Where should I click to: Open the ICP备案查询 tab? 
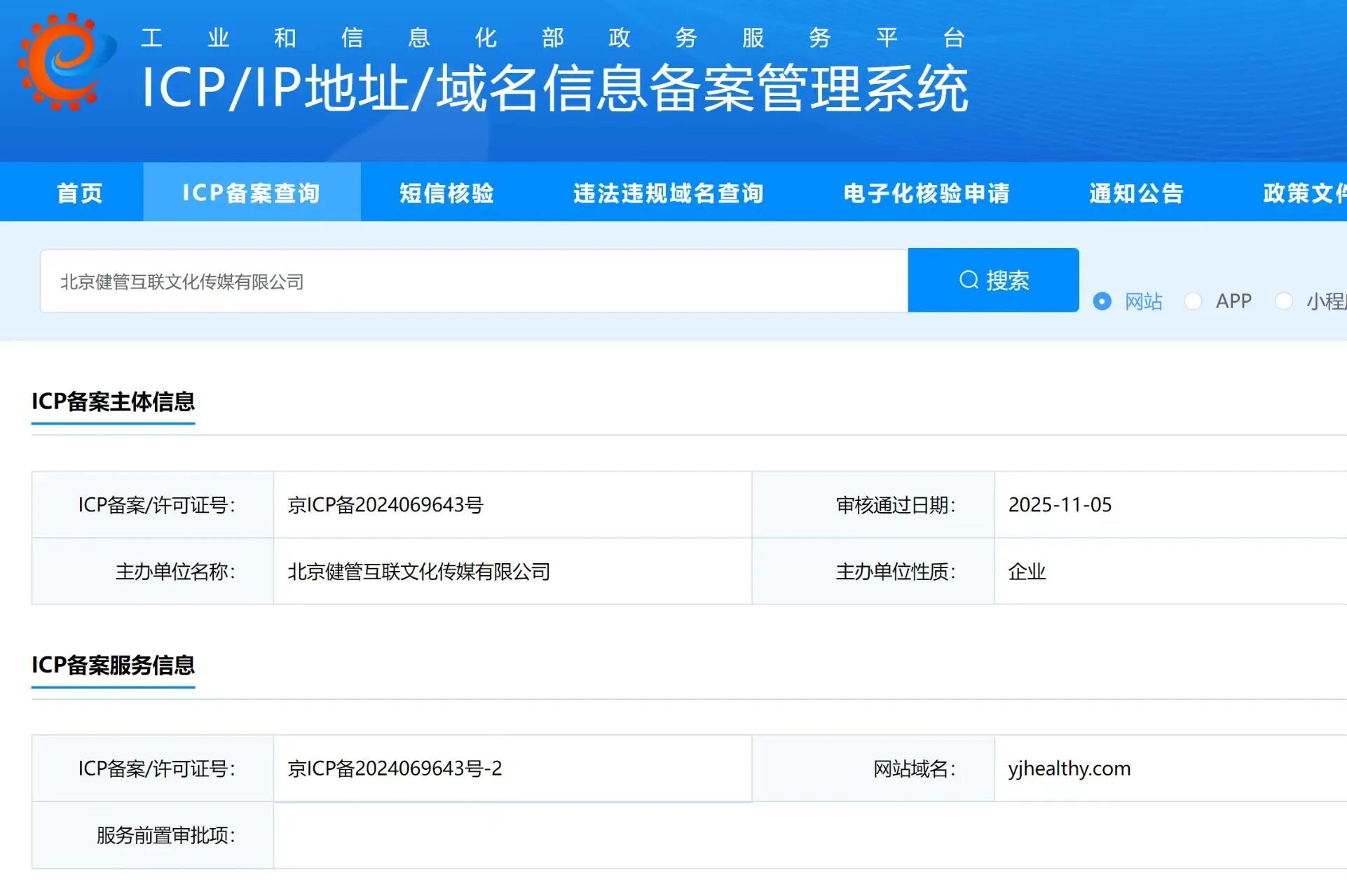[x=252, y=193]
